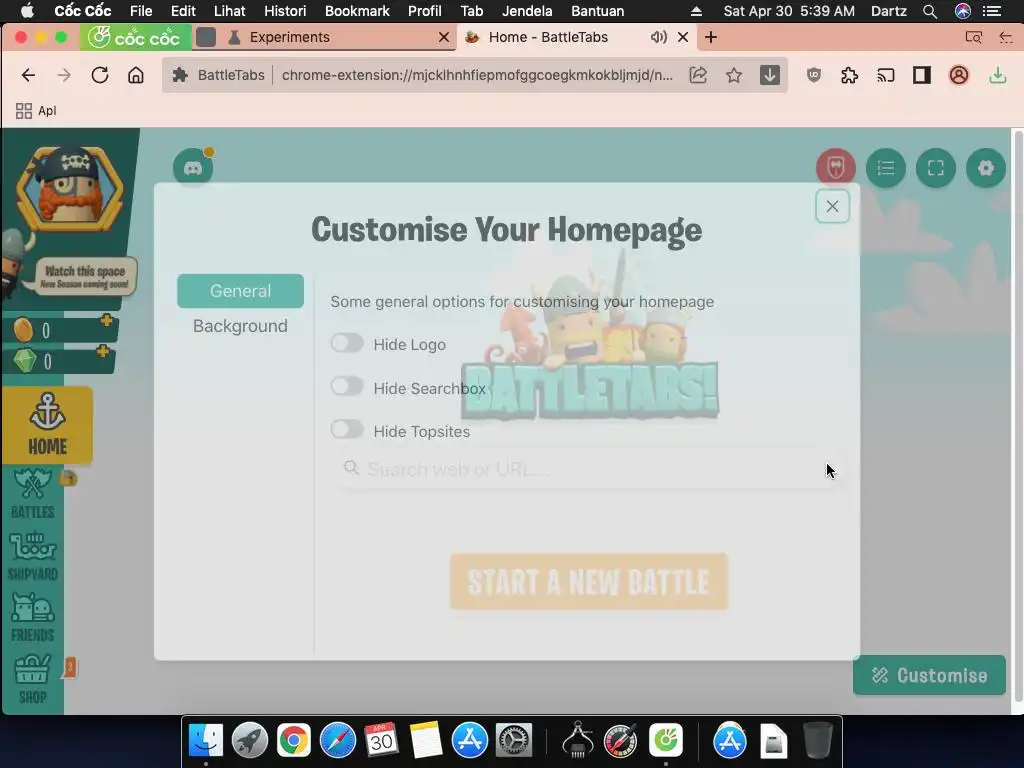Open the Bookmark menu
This screenshot has width=1024, height=768.
pyautogui.click(x=357, y=11)
